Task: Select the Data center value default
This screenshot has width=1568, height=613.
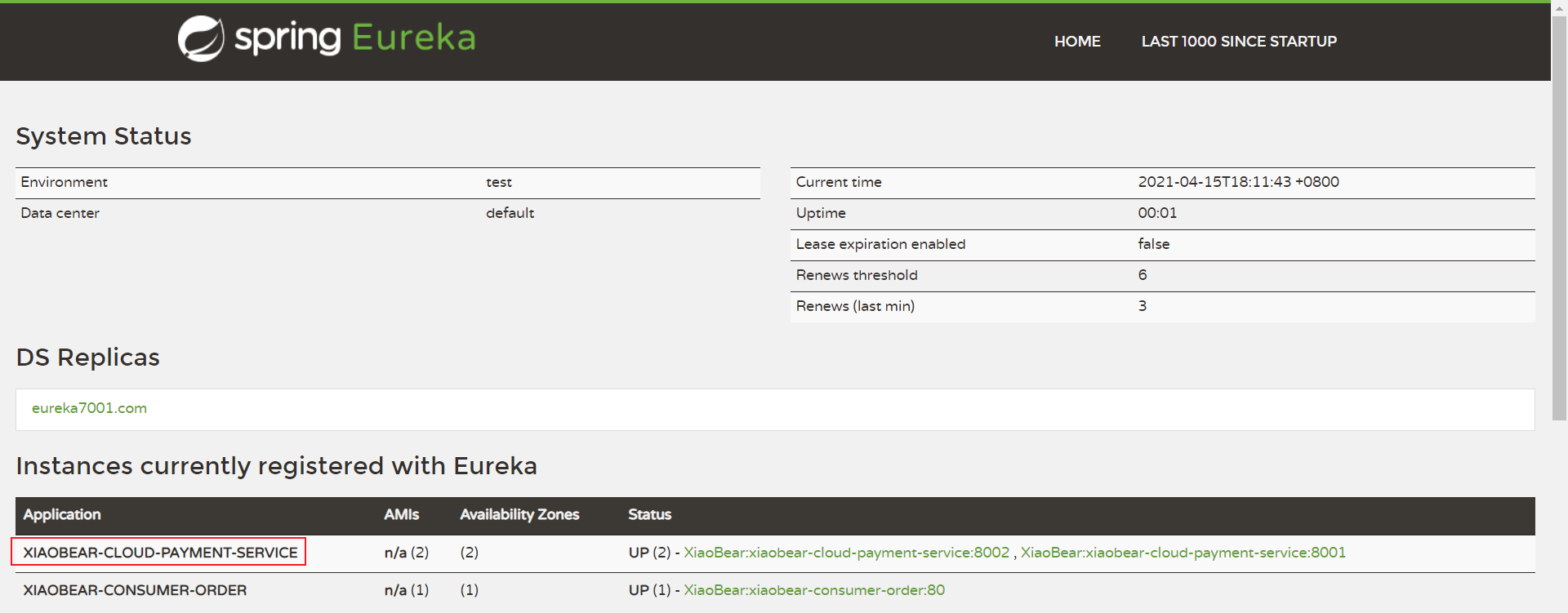Action: (510, 213)
